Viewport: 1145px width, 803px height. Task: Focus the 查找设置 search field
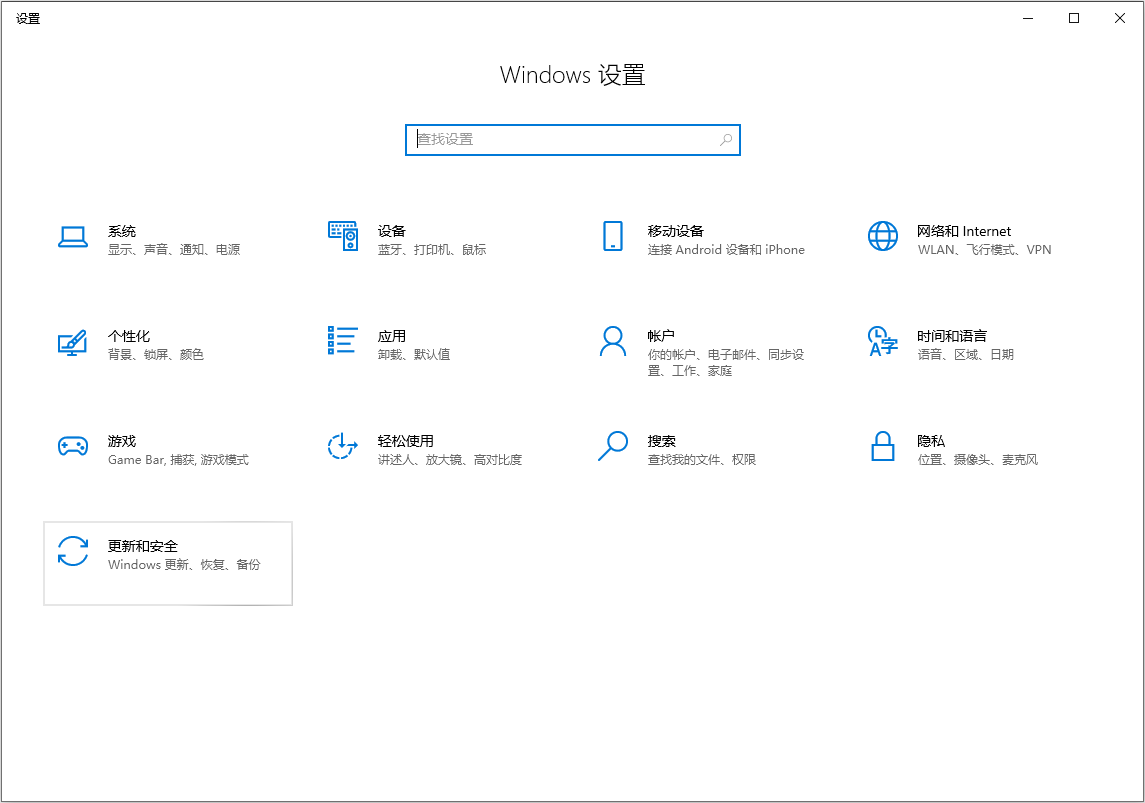(560, 140)
